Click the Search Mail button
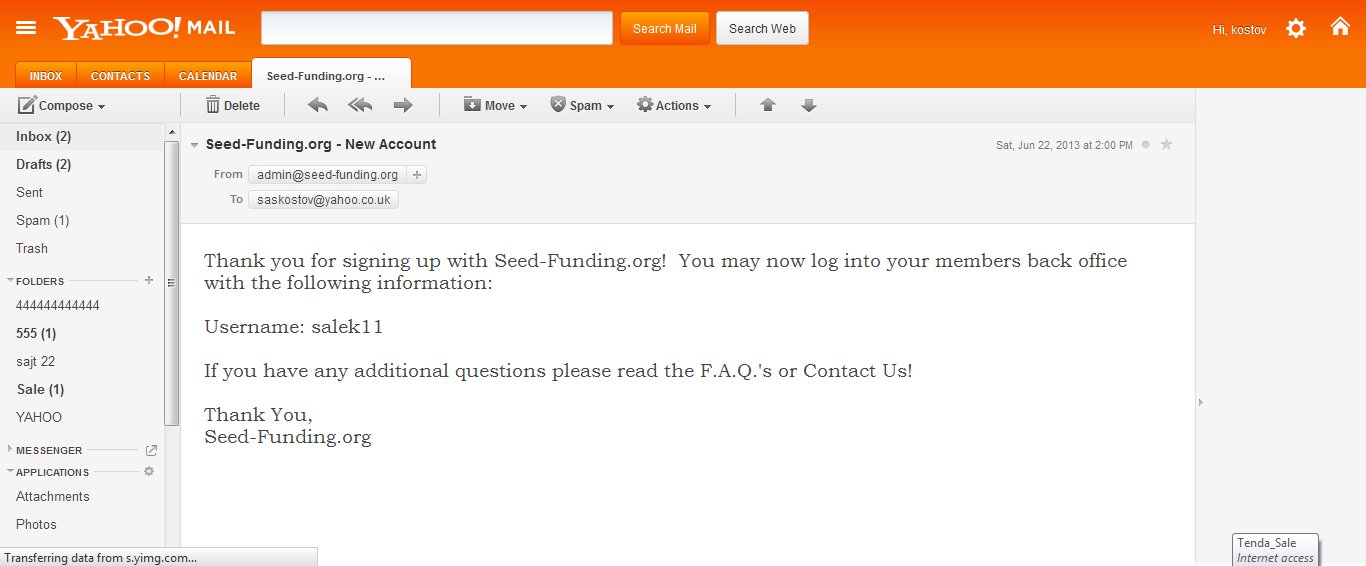 point(664,29)
